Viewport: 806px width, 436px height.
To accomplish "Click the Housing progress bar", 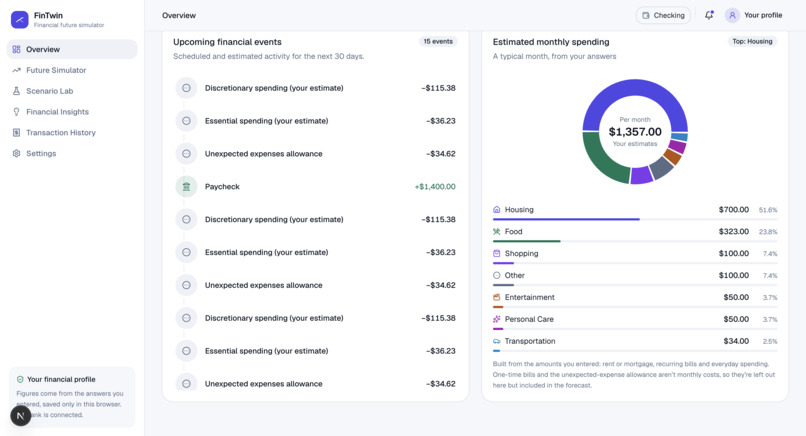I will tap(635, 220).
